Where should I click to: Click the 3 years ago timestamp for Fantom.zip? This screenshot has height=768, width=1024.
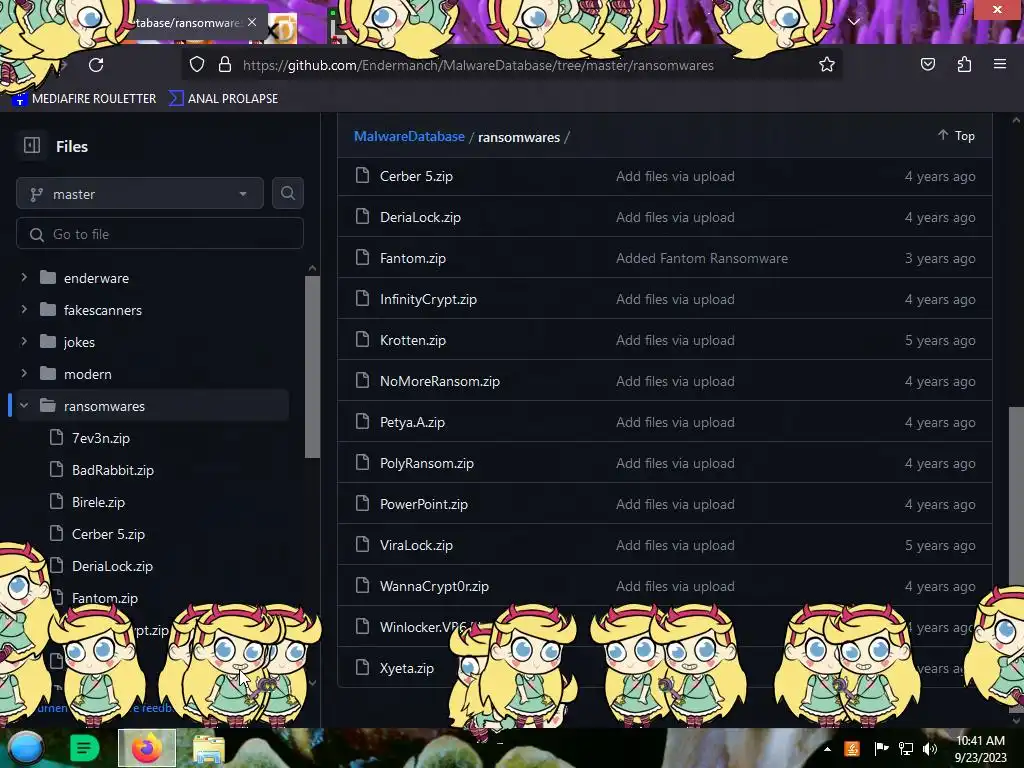(940, 258)
